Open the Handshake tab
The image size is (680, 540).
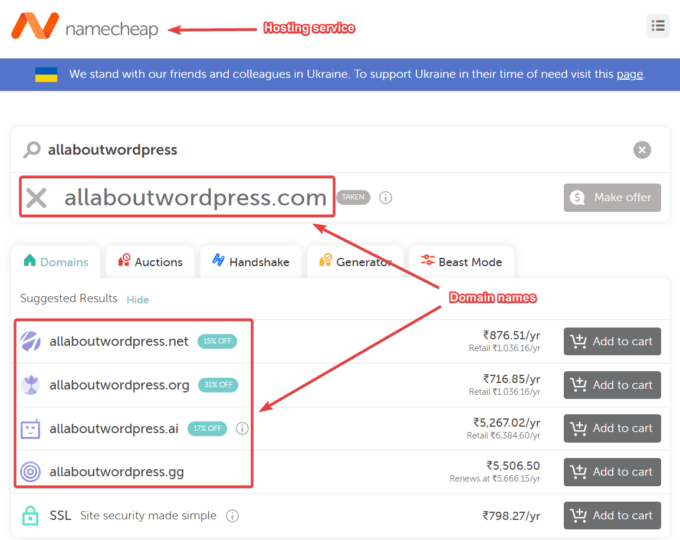pyautogui.click(x=251, y=262)
